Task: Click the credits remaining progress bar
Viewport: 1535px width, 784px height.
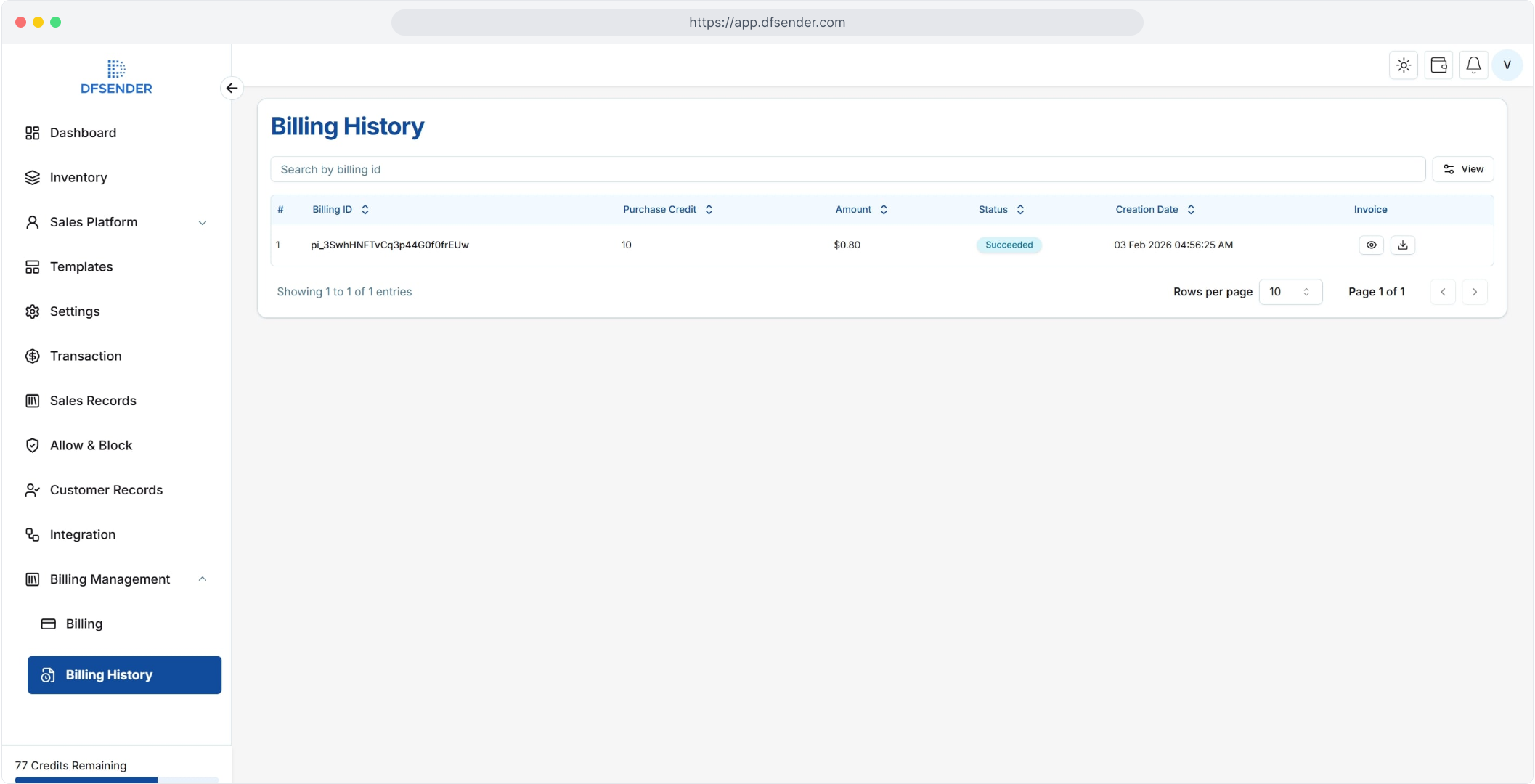Action: coord(116,780)
